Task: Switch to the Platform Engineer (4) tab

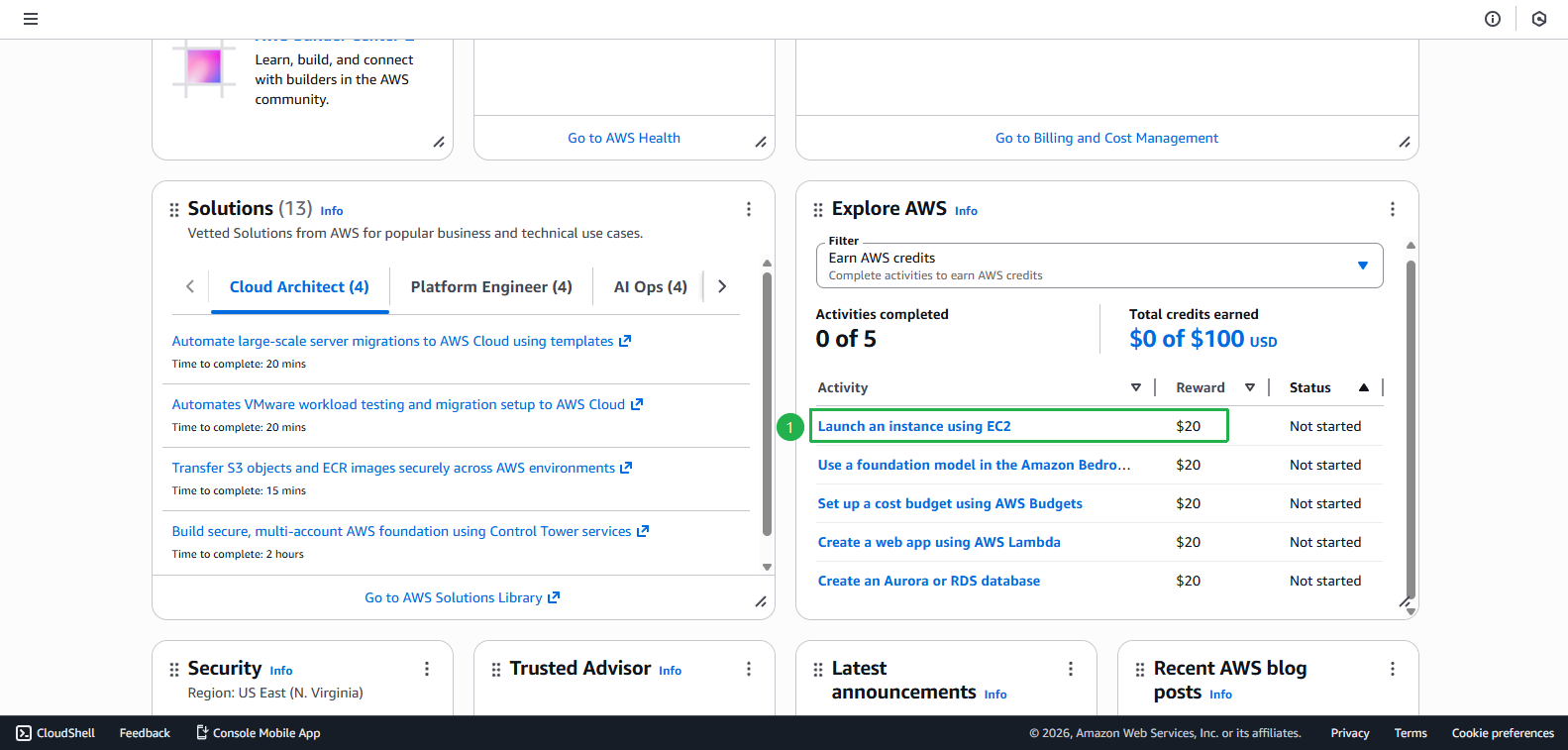Action: click(491, 286)
